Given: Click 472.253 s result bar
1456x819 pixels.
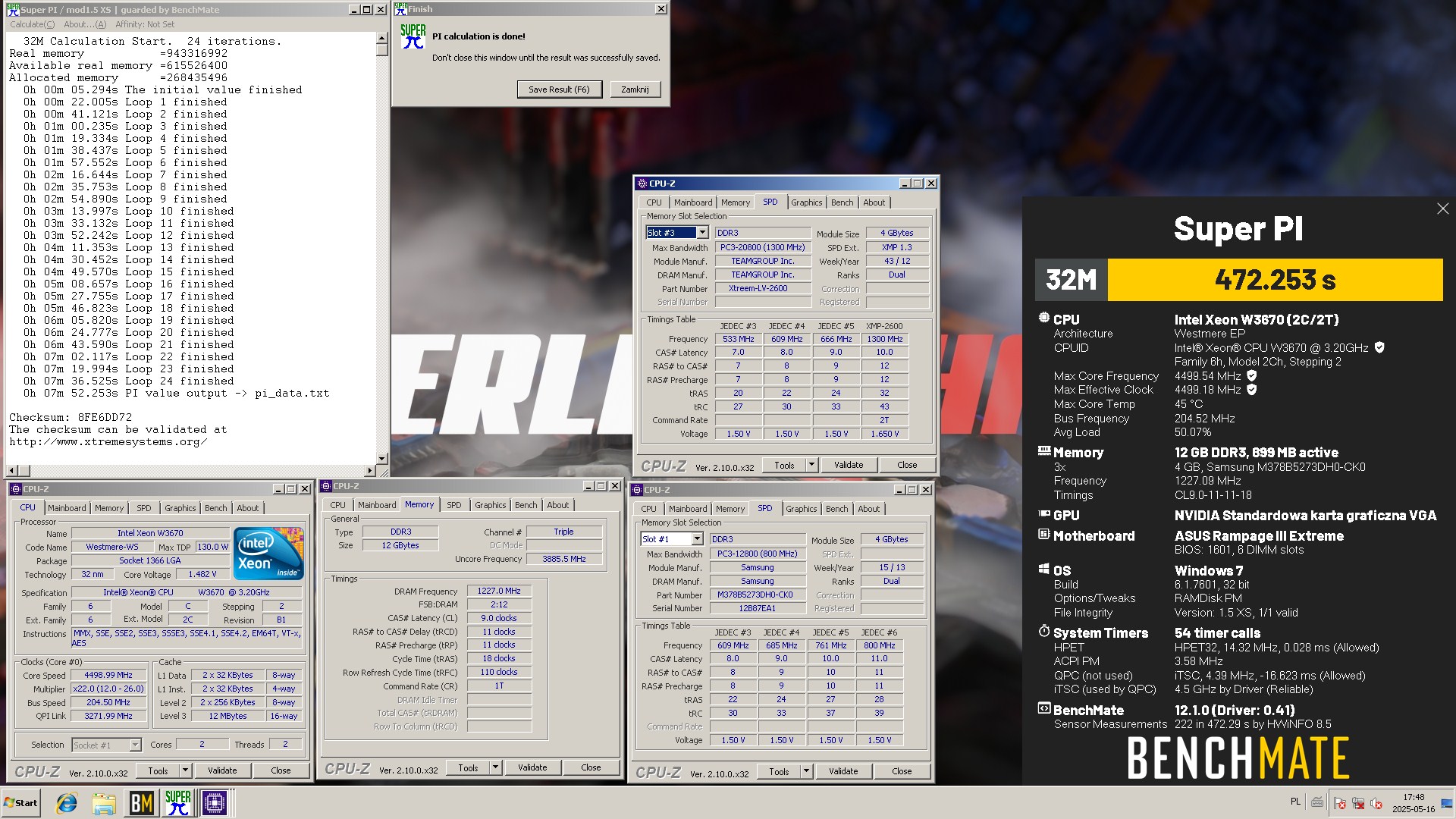Looking at the screenshot, I should tap(1275, 280).
